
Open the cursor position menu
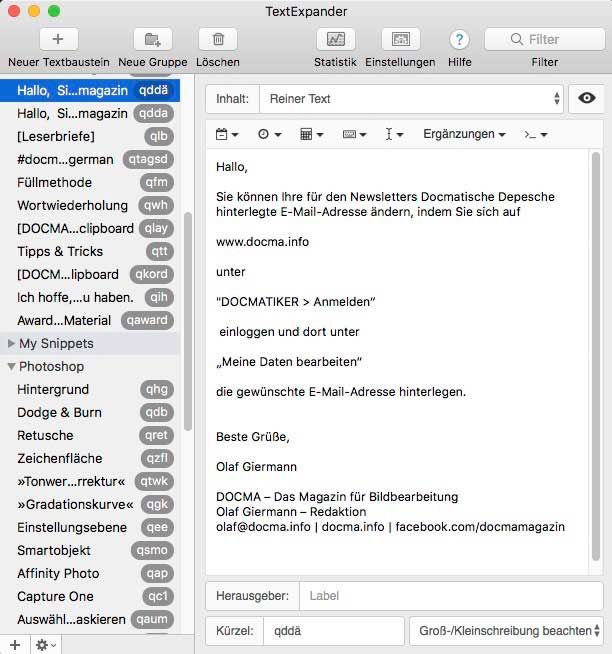point(393,134)
